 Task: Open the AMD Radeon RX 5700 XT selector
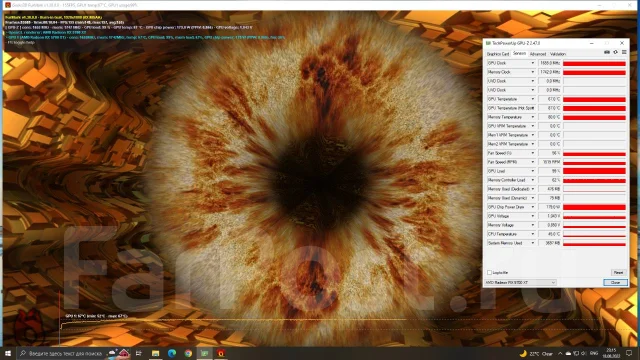(x=520, y=282)
